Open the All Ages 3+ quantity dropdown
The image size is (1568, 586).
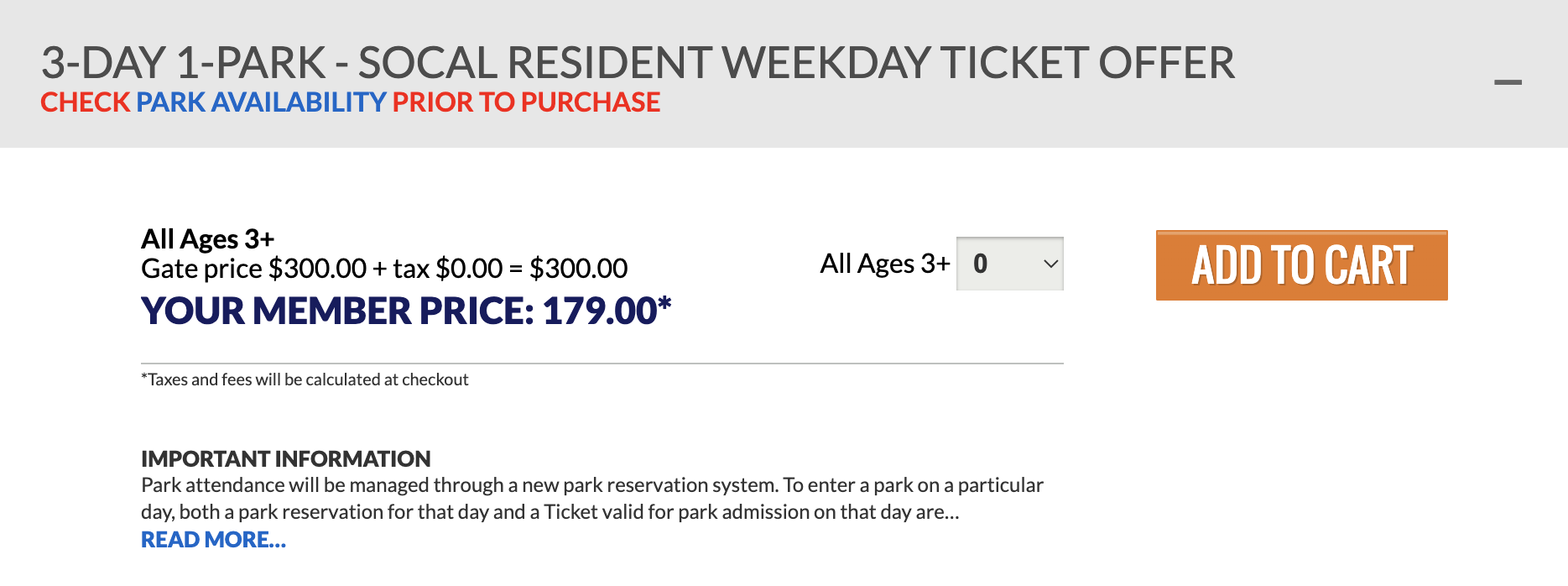pos(1009,264)
